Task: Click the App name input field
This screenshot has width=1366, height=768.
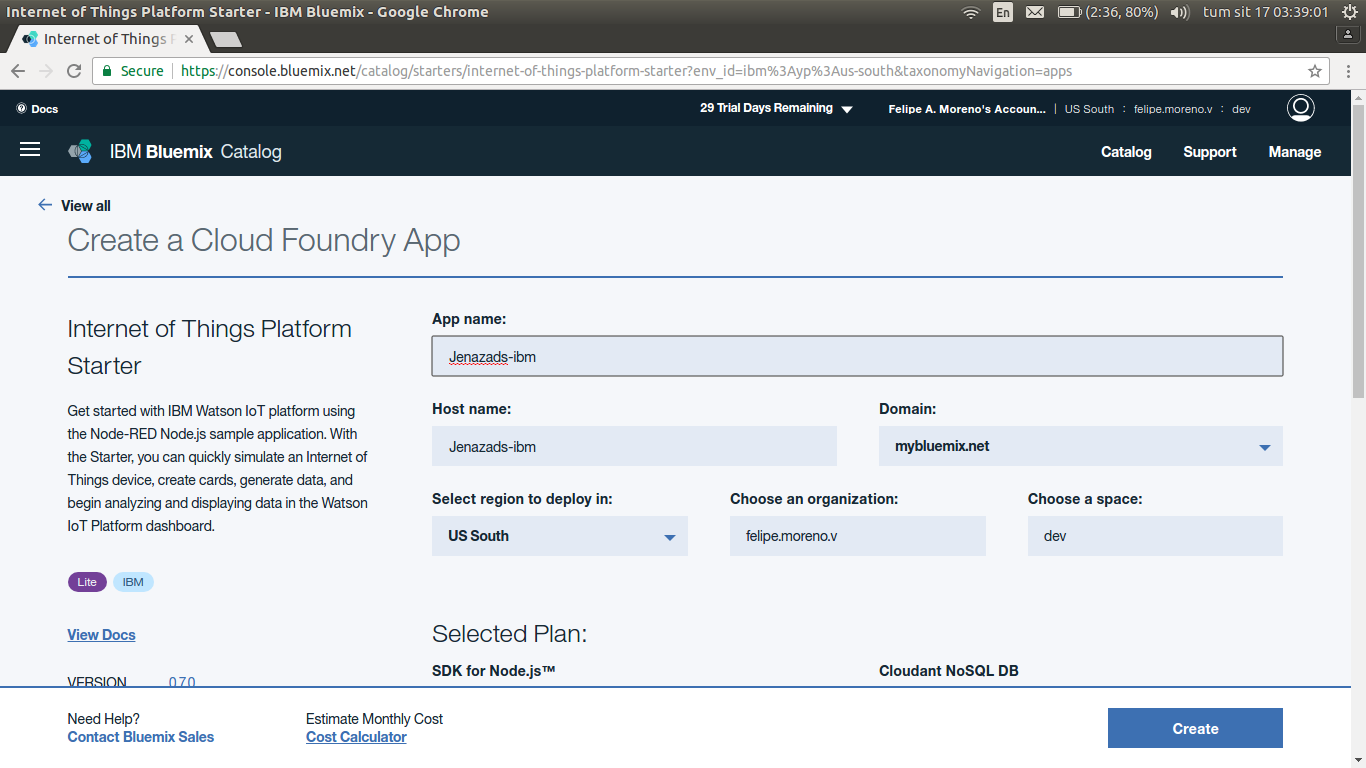Action: (857, 356)
